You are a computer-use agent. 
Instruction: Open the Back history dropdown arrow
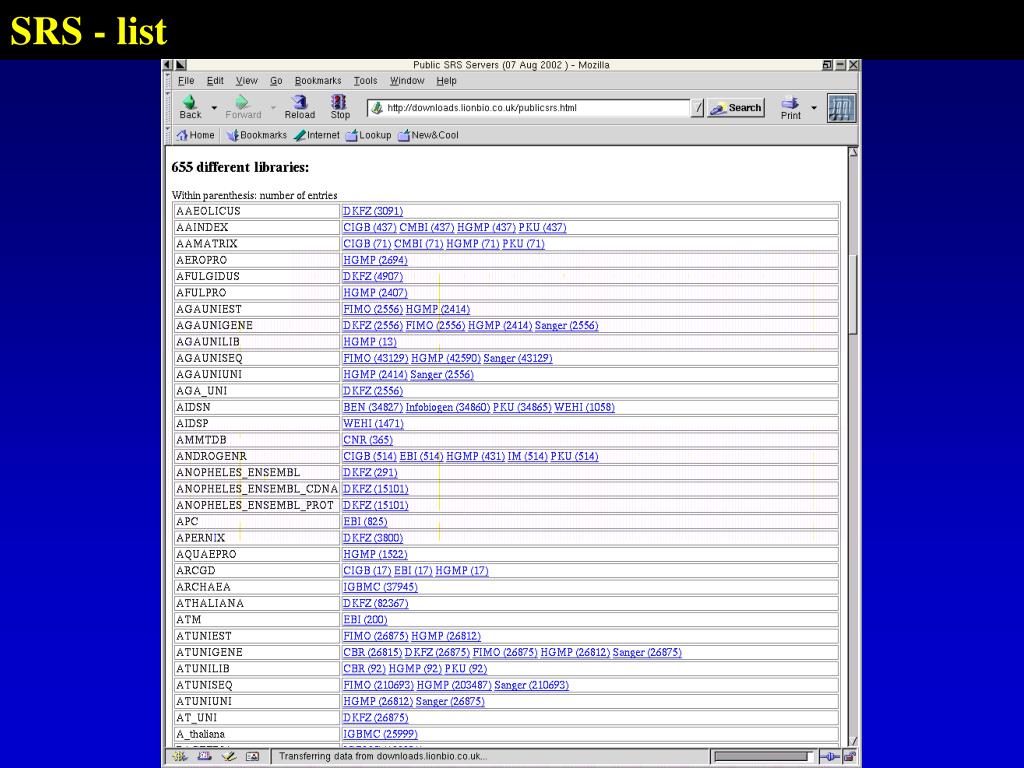click(214, 108)
